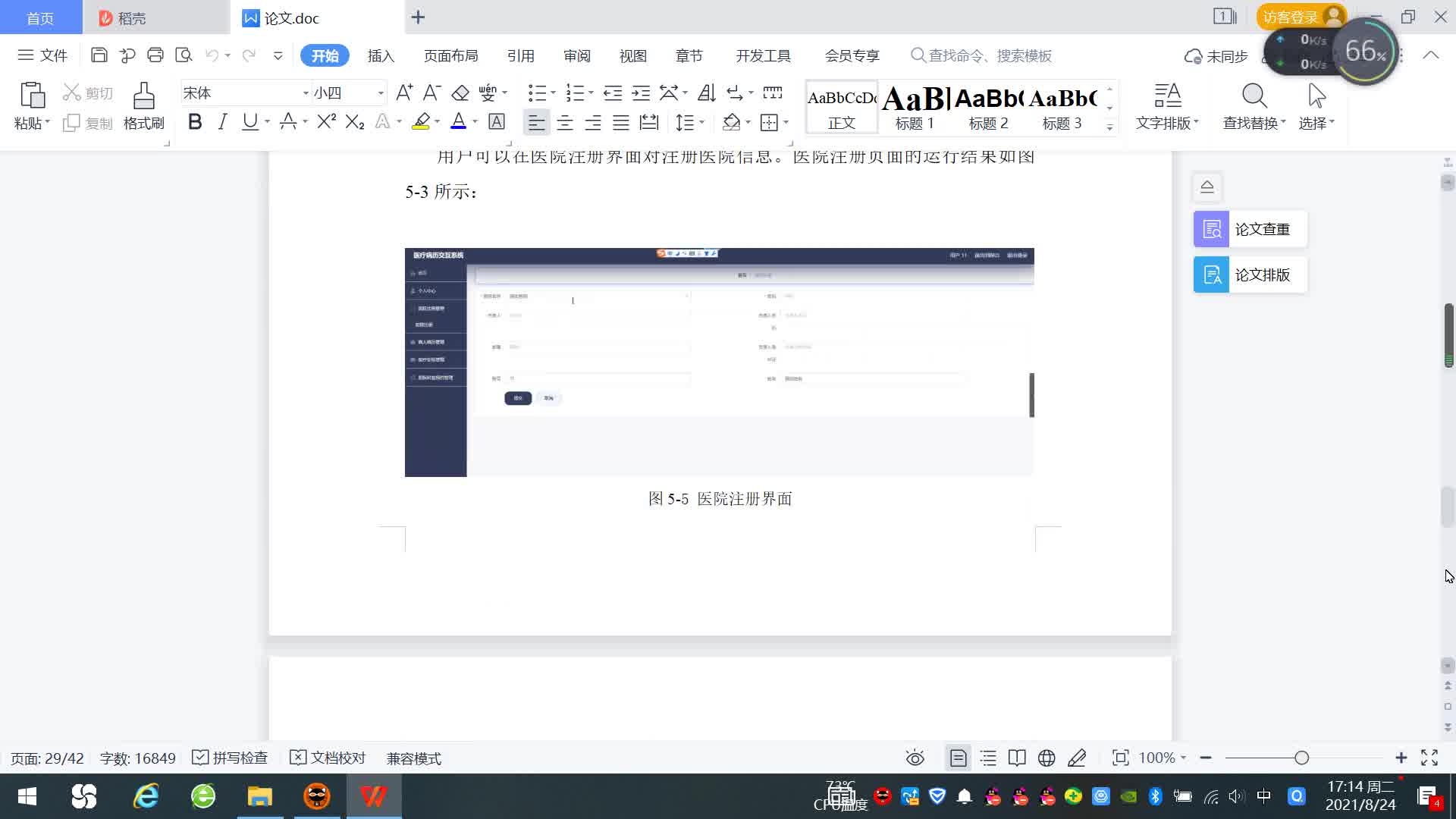Toggle 拼写检查 spell check
Viewport: 1456px width, 819px height.
230,758
